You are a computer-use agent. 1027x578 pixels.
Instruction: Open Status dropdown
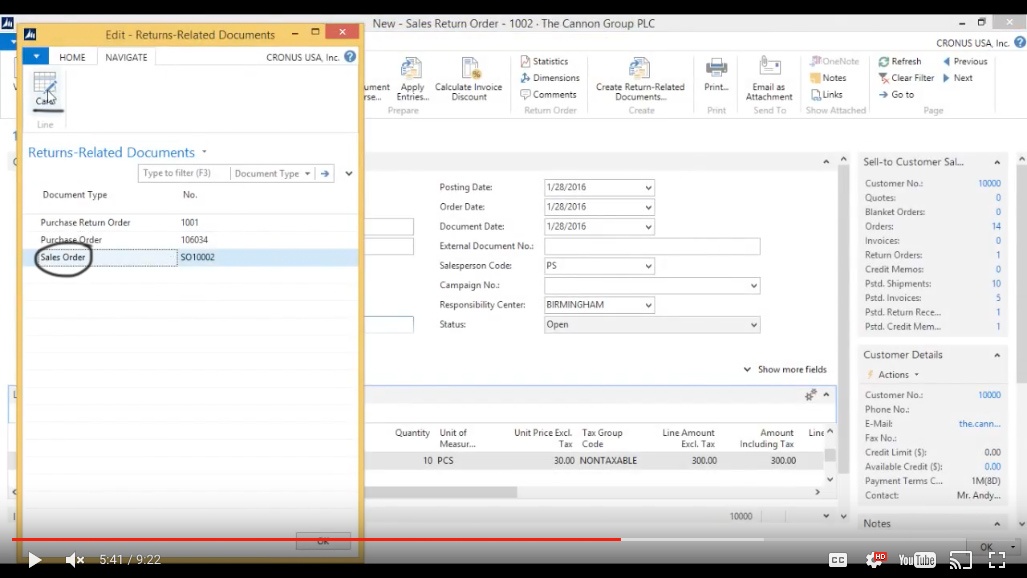pos(753,325)
